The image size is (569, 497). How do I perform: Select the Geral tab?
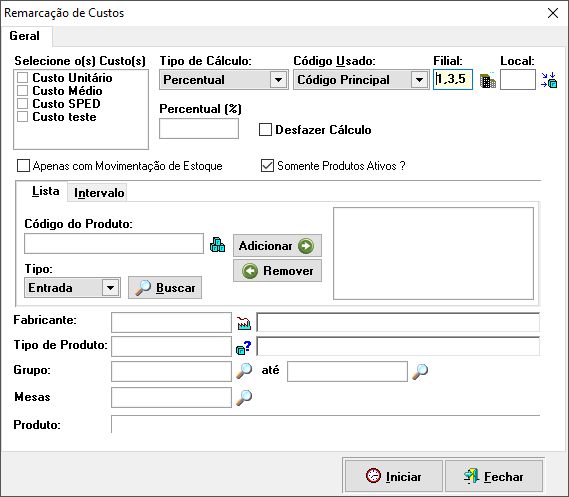coord(25,36)
